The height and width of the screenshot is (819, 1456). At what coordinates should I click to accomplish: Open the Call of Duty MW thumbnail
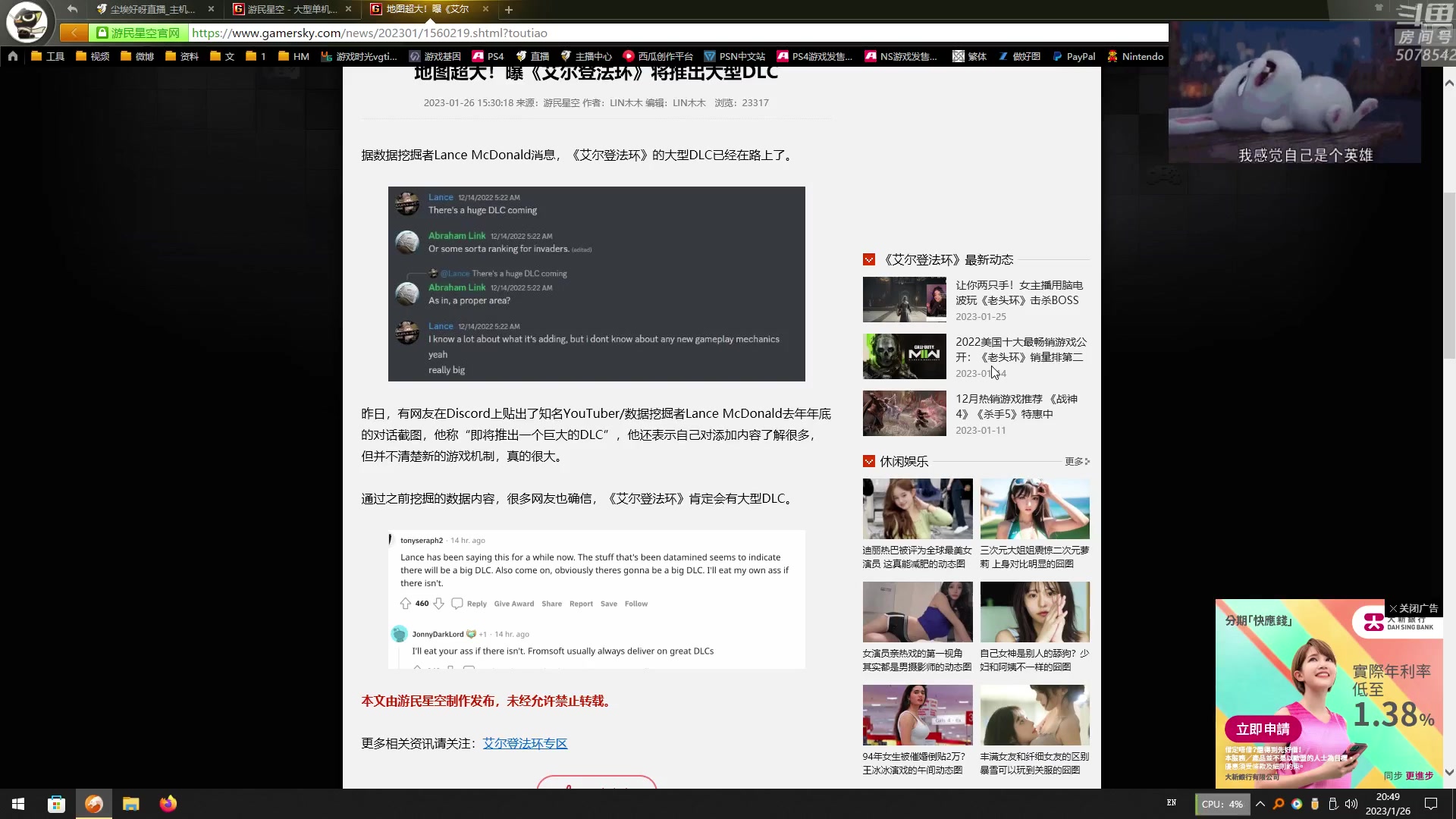point(904,356)
